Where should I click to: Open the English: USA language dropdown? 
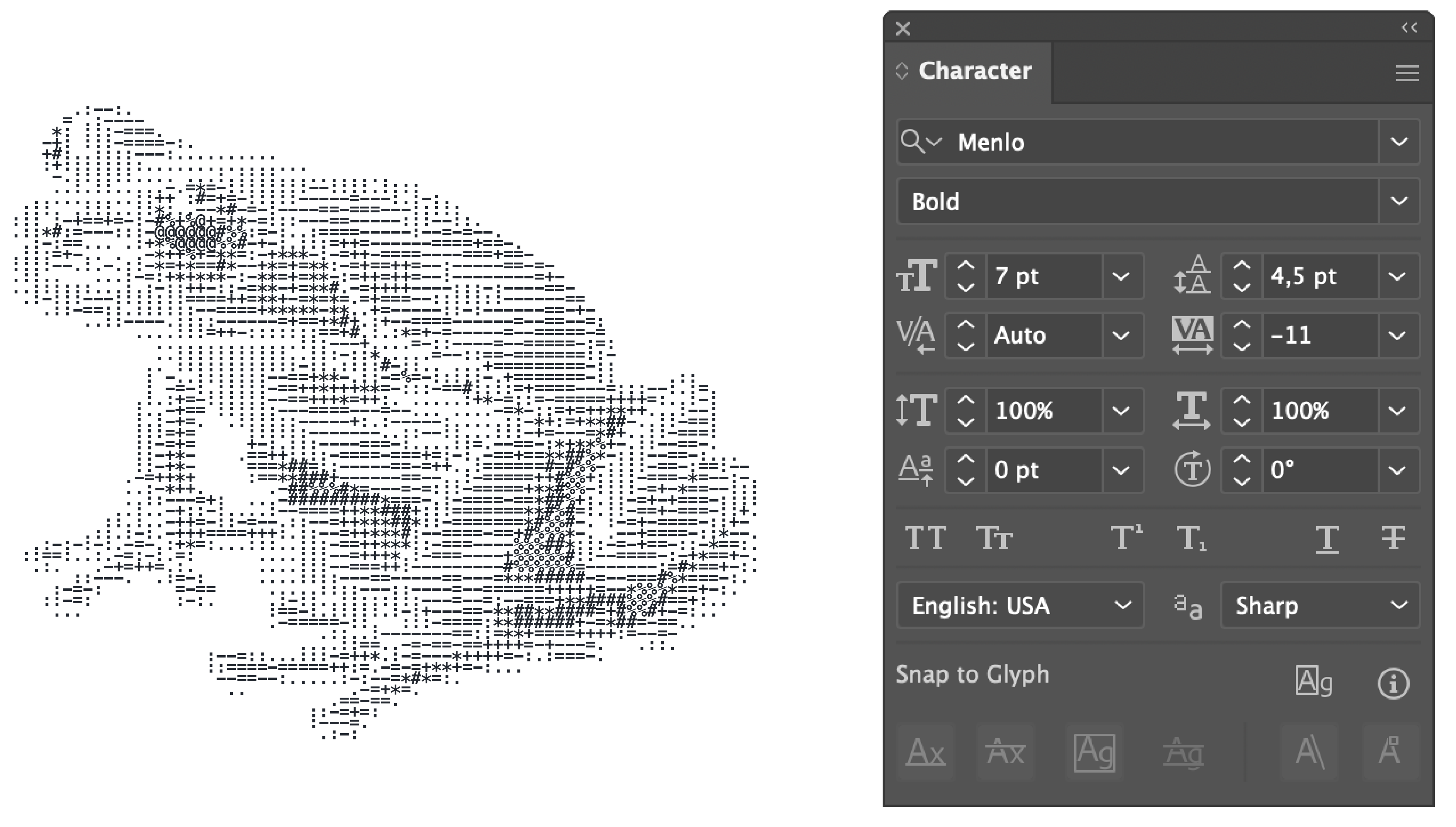click(1122, 605)
